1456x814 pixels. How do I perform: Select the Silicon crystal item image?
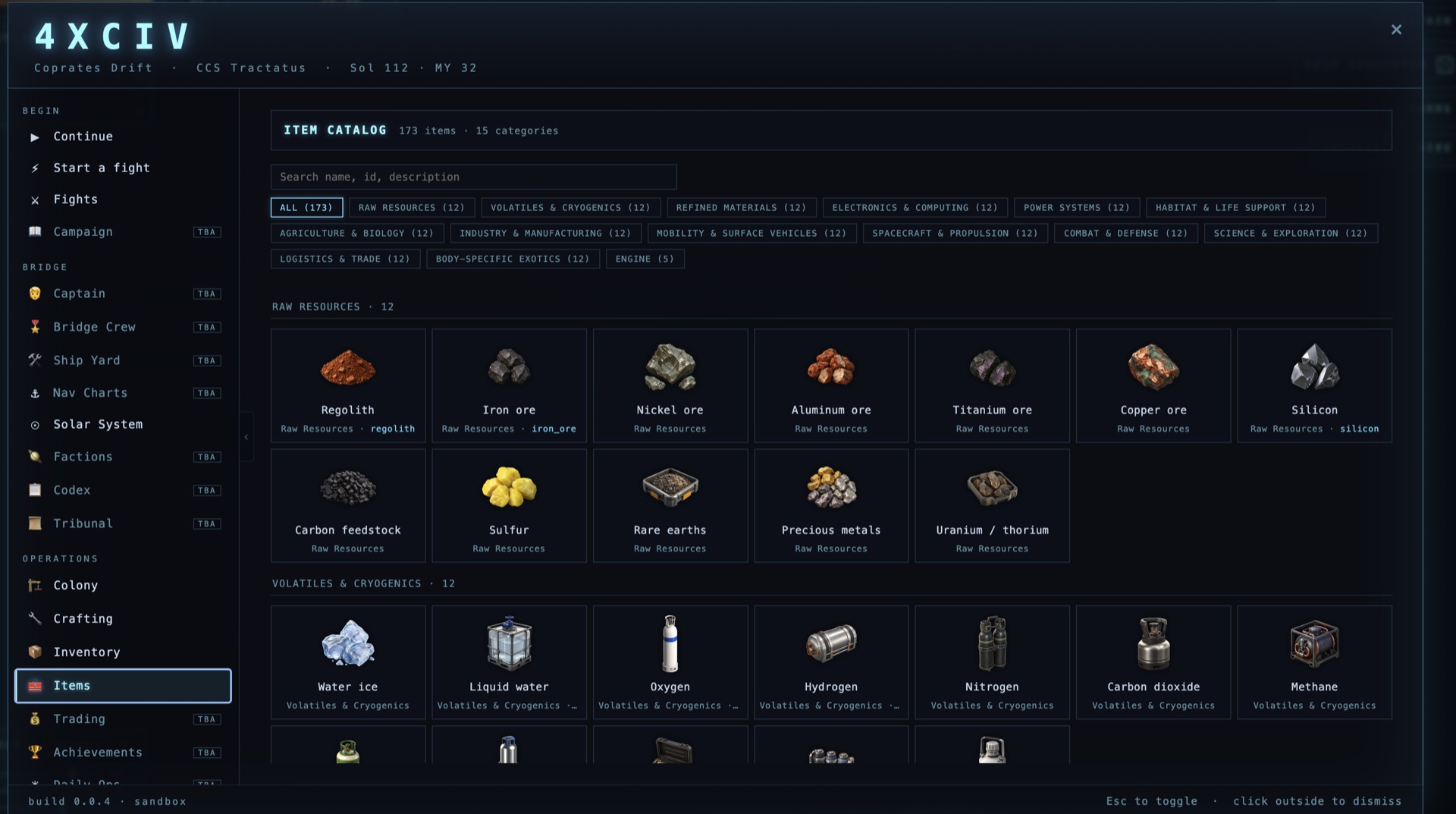(1314, 366)
